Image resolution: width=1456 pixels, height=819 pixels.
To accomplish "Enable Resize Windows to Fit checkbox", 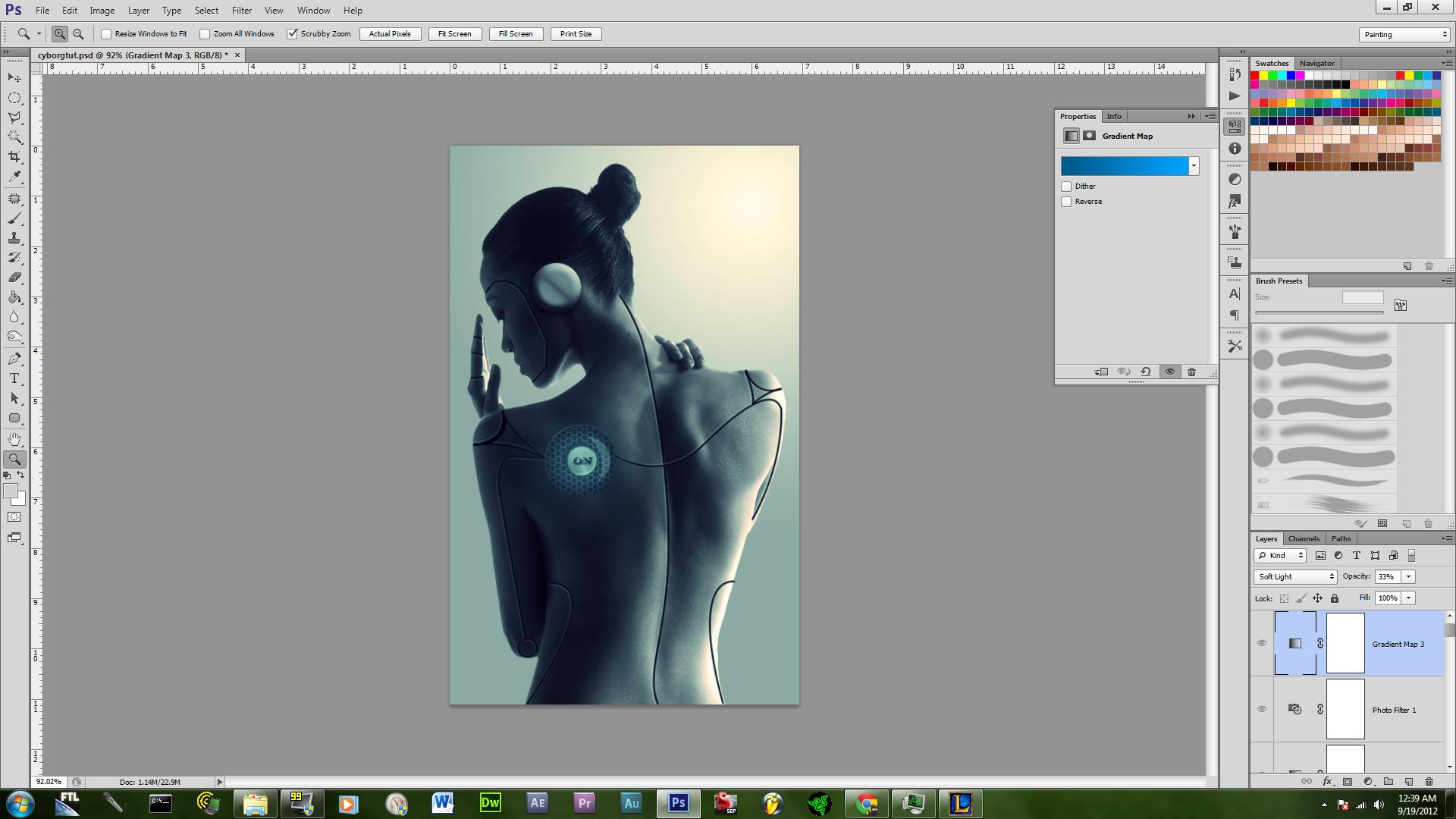I will [106, 34].
